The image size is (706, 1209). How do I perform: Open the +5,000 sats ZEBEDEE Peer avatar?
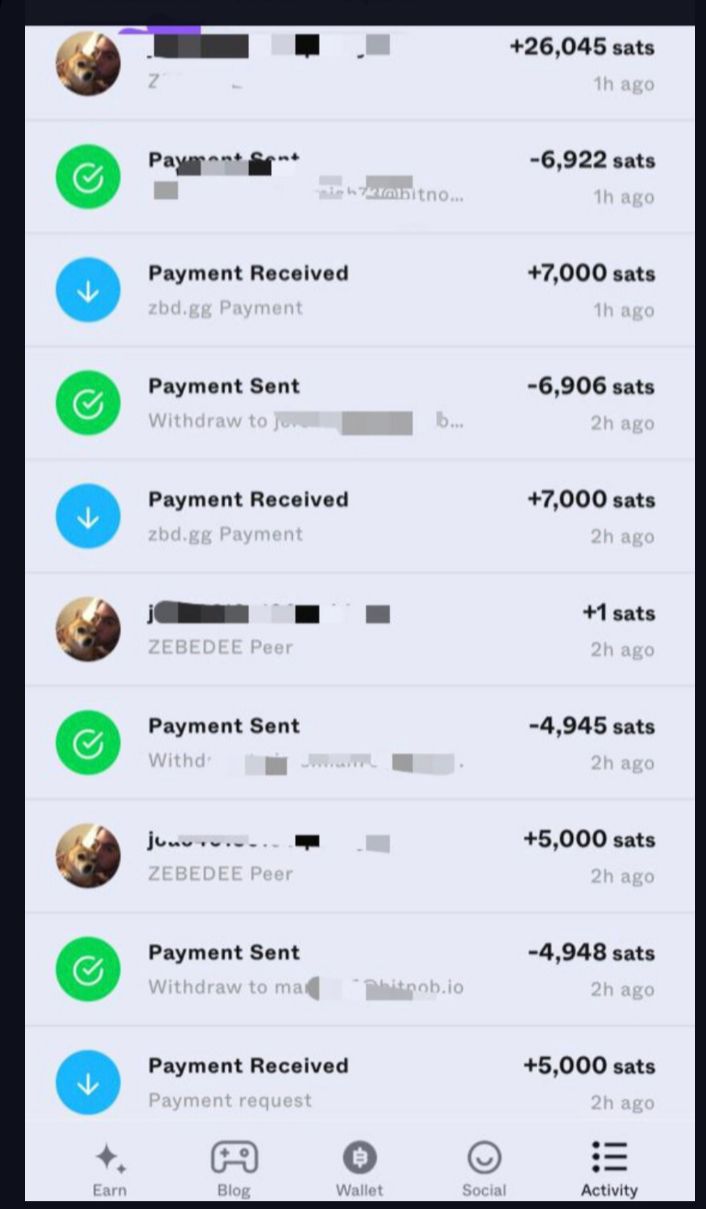click(x=88, y=856)
